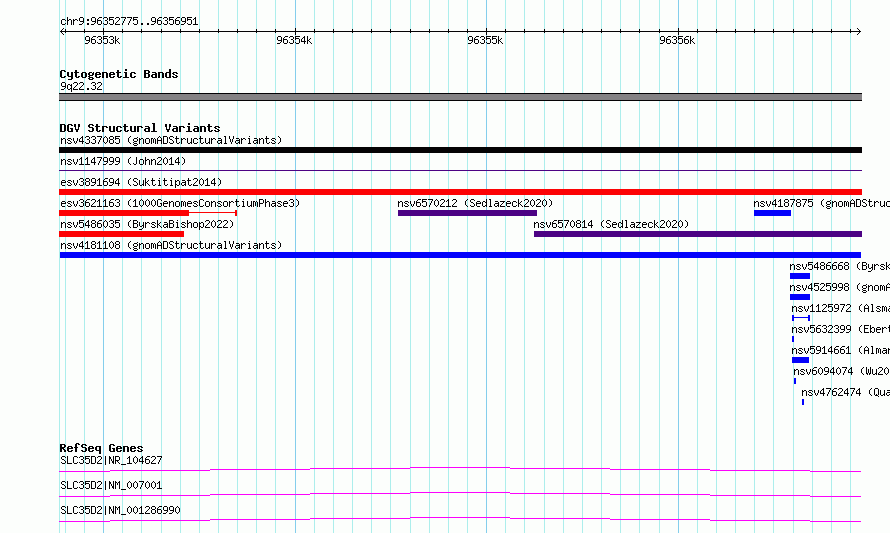
Task: Click the nsv1147999 (John2014) label
Action: click(x=123, y=161)
